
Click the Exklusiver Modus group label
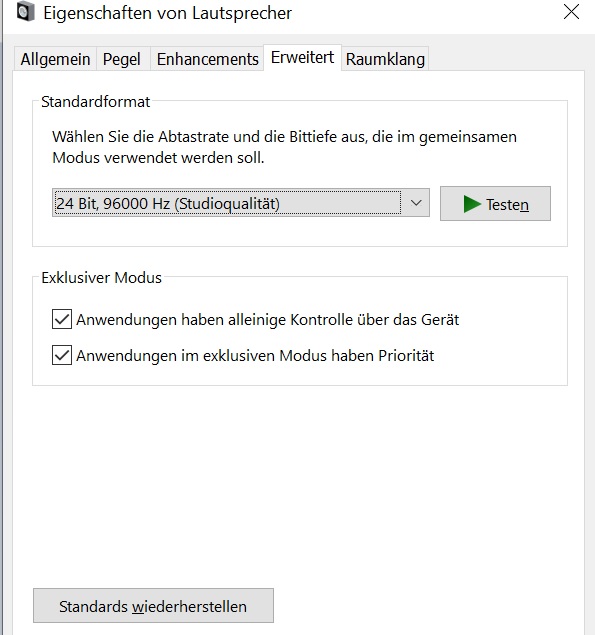click(101, 278)
